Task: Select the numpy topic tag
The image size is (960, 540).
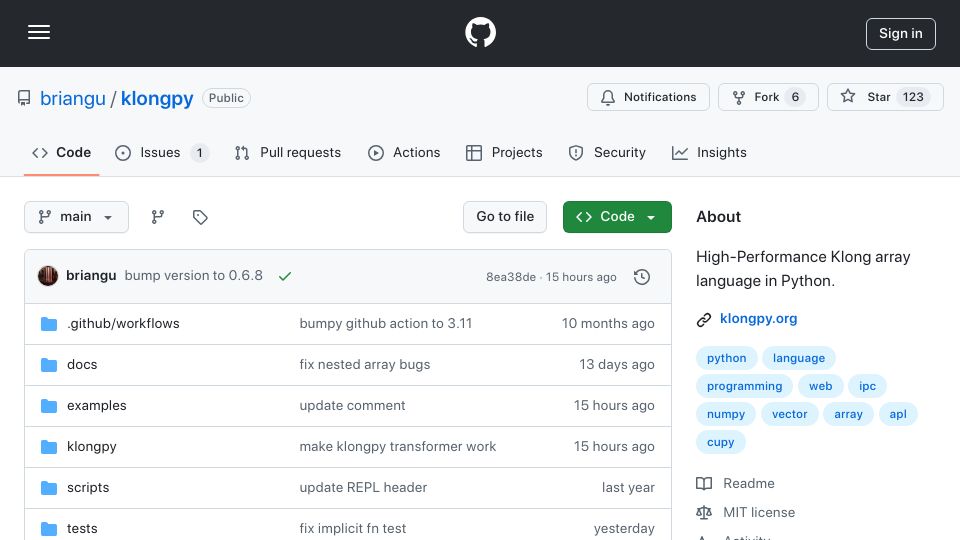Action: tap(726, 414)
